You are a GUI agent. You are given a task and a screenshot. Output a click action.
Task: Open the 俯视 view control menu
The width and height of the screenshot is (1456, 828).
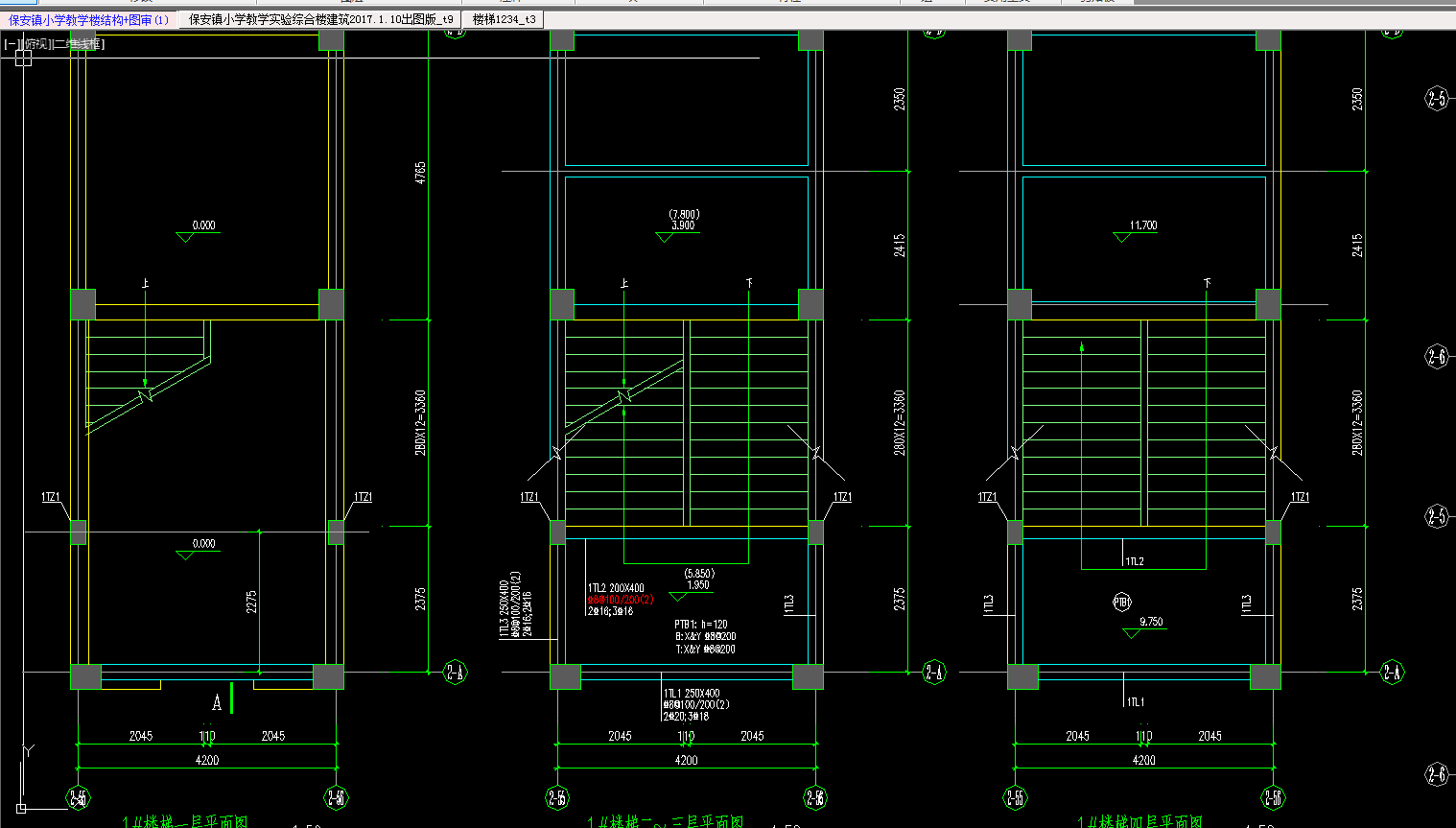coord(35,44)
